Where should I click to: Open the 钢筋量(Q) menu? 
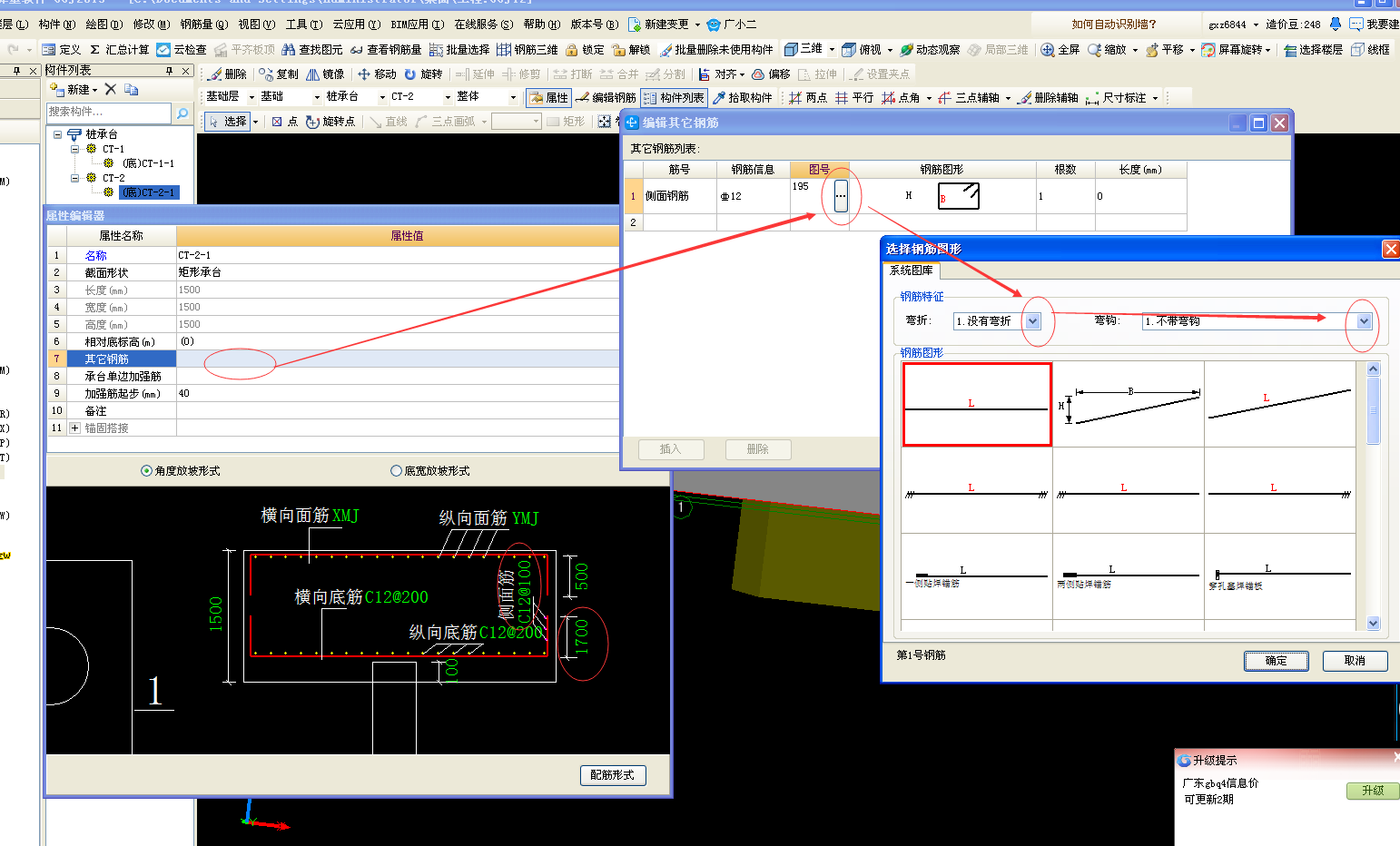pyautogui.click(x=203, y=25)
